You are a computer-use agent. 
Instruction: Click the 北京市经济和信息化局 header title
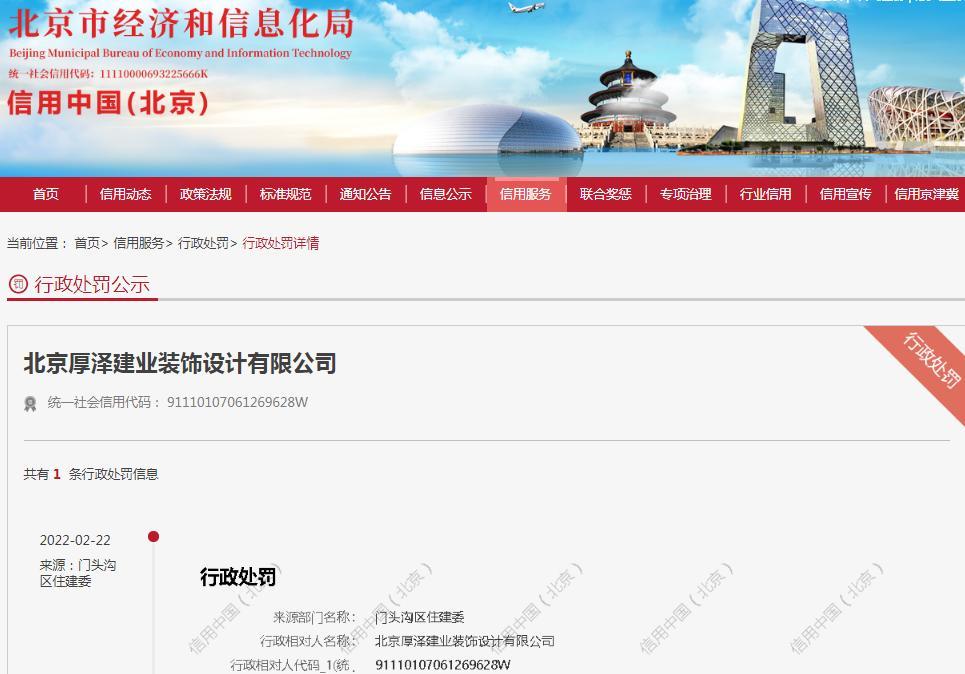[182, 23]
